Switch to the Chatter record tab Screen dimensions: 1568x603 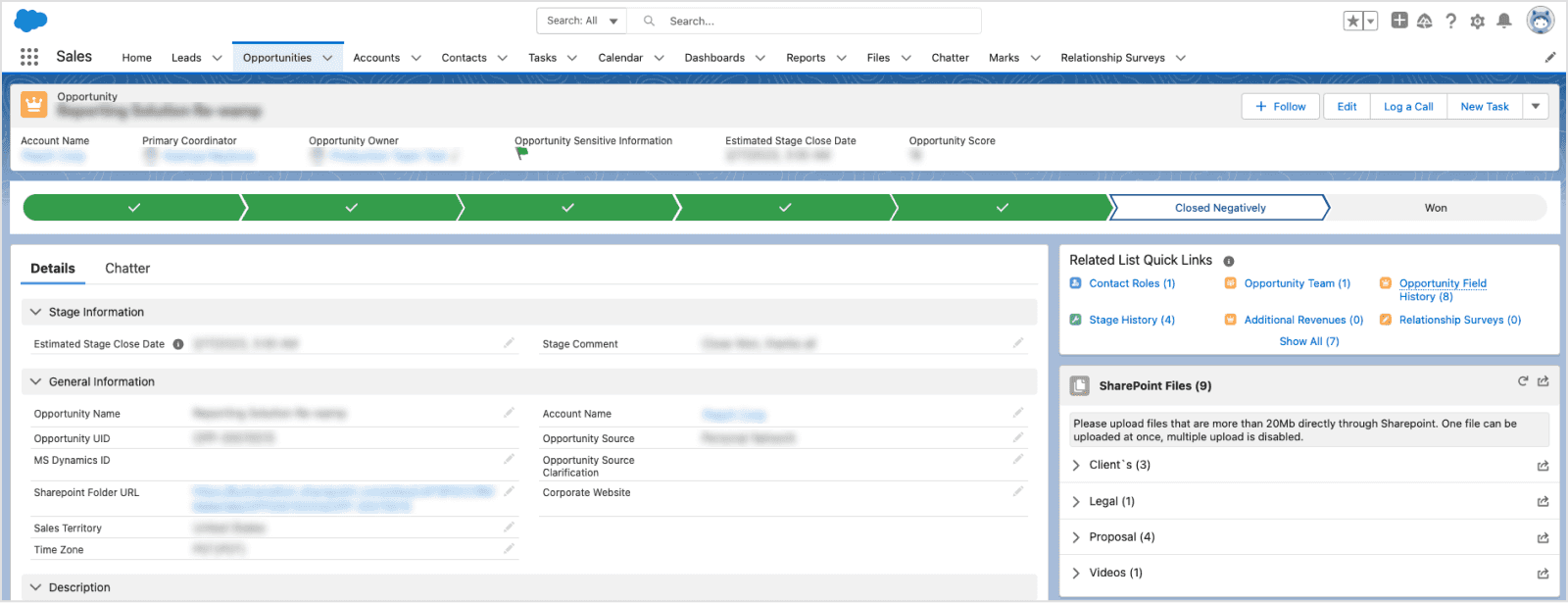[x=127, y=268]
